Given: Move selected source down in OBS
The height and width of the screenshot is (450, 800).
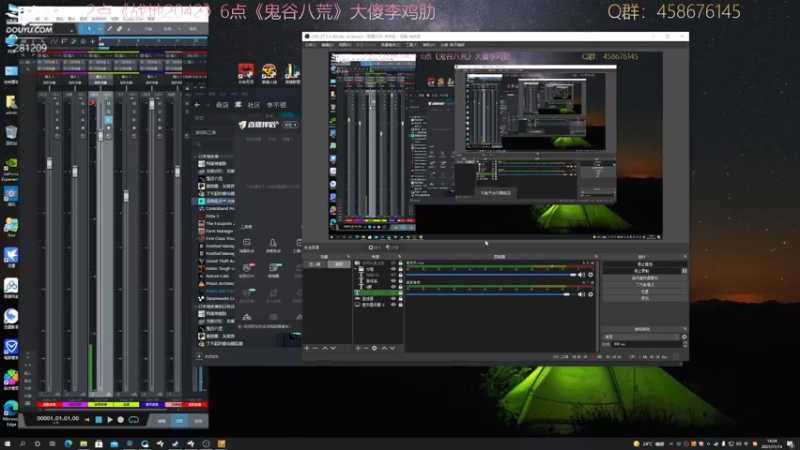Looking at the screenshot, I should (392, 348).
